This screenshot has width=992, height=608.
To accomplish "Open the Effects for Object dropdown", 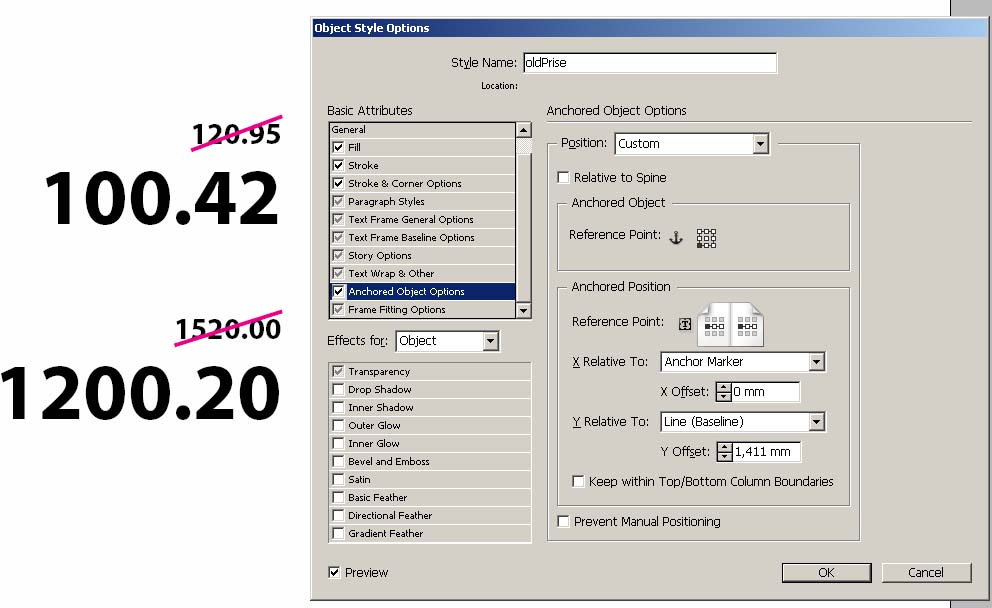I will [447, 341].
